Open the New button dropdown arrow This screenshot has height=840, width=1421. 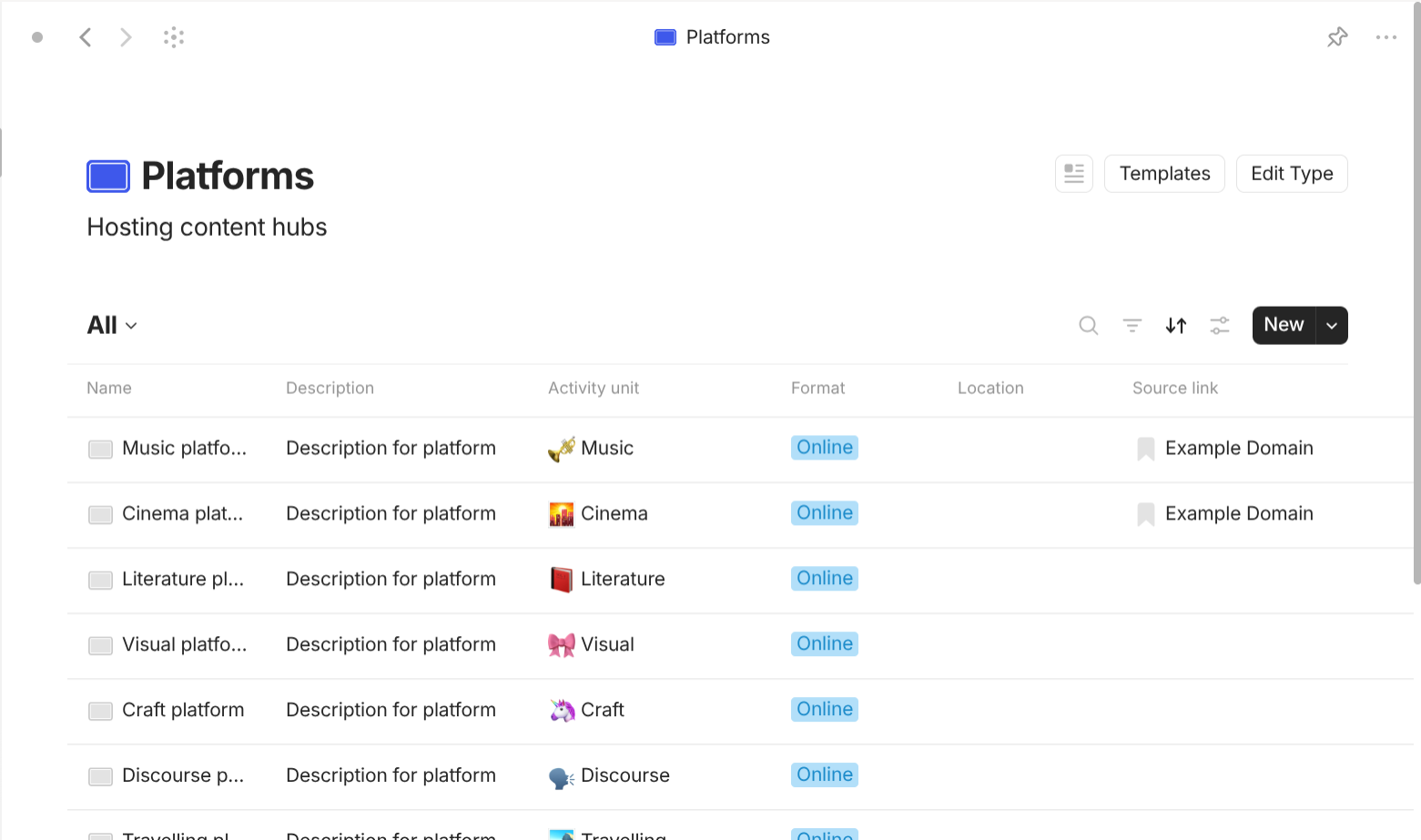coord(1331,325)
